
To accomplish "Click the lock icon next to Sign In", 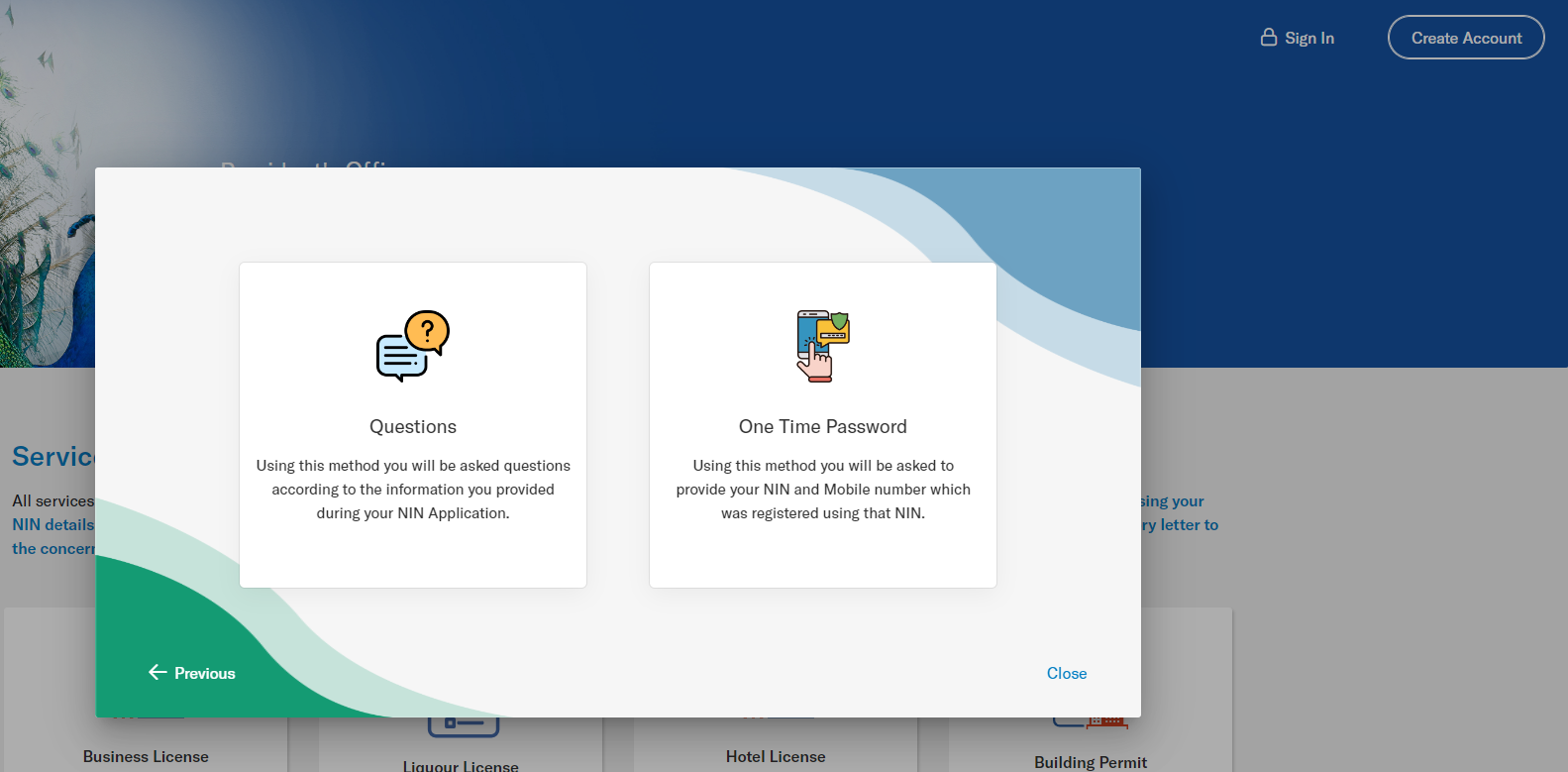I will (1268, 38).
